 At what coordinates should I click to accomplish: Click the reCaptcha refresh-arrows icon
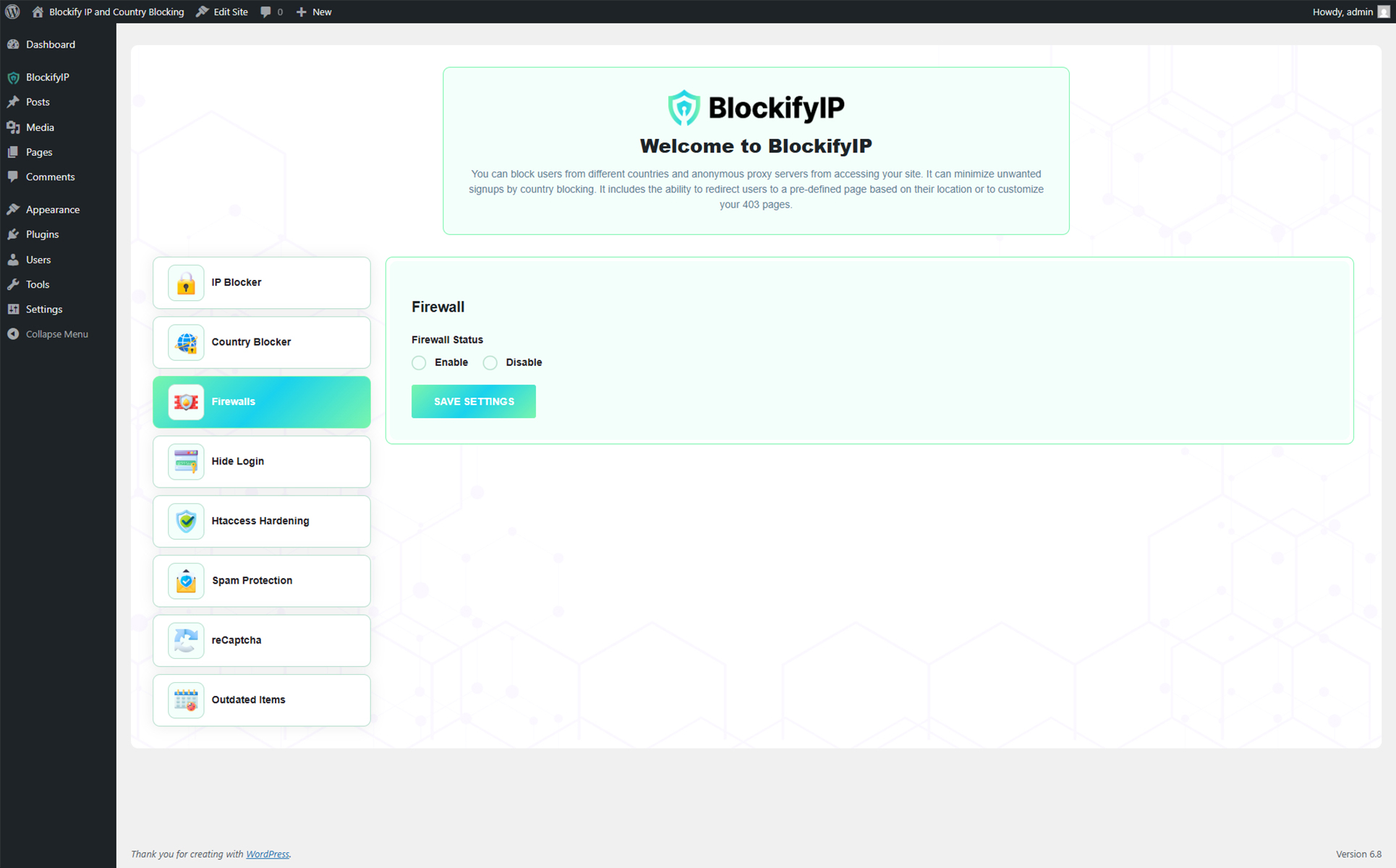(186, 640)
